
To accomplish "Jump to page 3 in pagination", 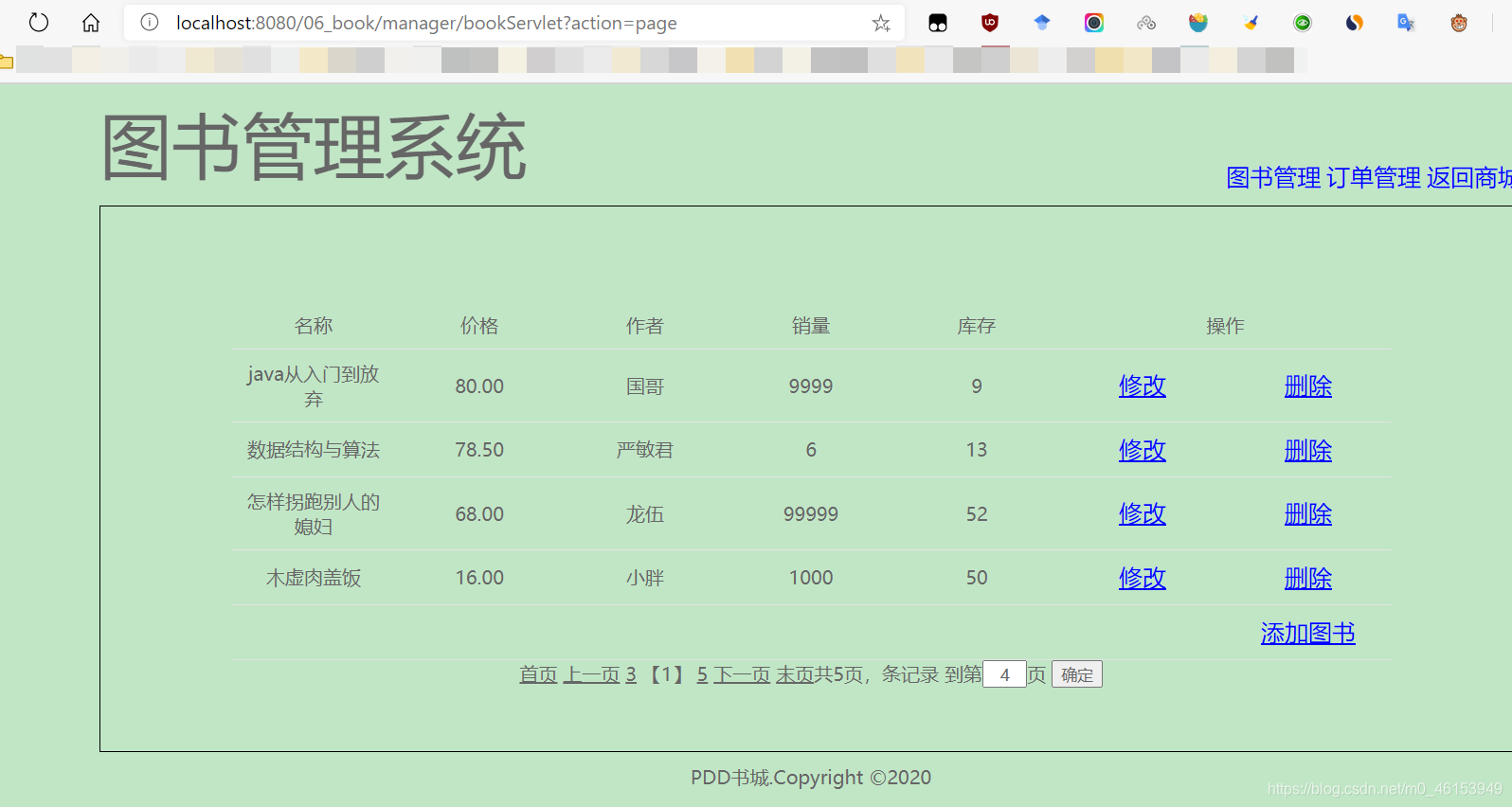I will coord(631,674).
